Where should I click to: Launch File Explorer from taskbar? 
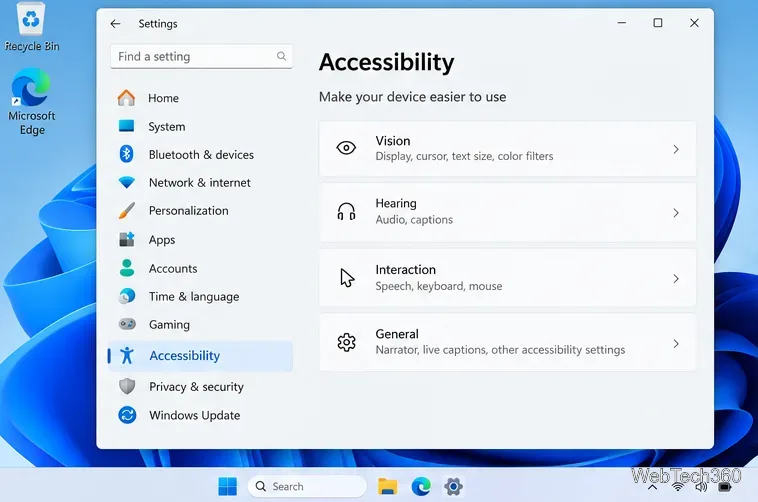[x=387, y=486]
